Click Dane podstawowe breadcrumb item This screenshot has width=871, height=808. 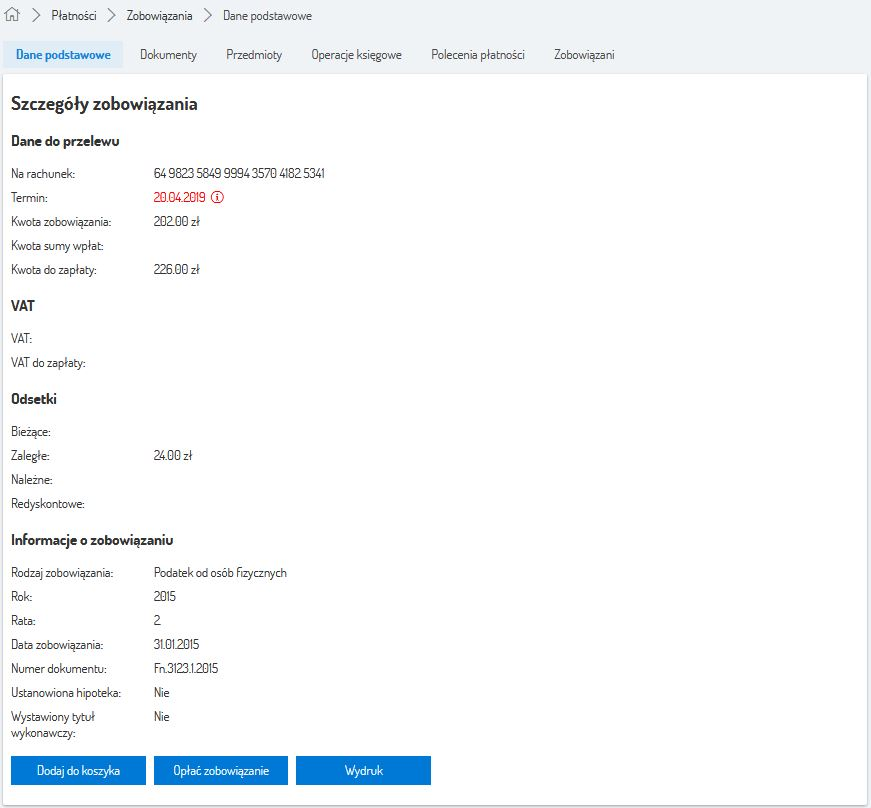(267, 16)
